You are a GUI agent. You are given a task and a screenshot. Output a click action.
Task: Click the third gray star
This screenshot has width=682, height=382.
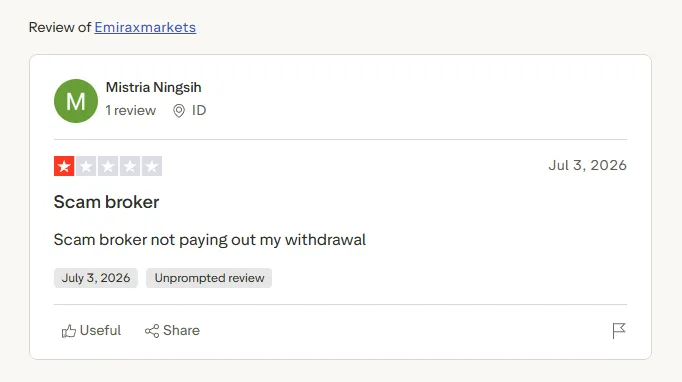(x=108, y=166)
